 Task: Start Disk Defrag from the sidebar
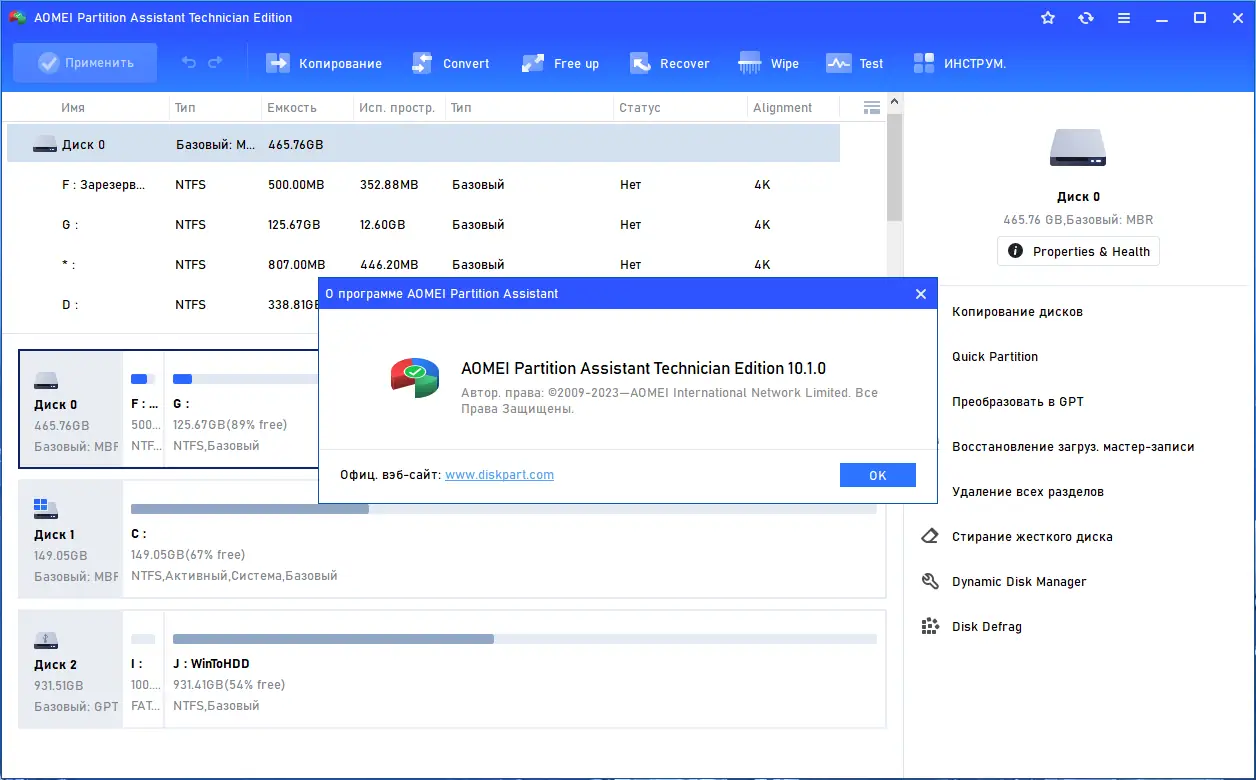click(x=986, y=626)
